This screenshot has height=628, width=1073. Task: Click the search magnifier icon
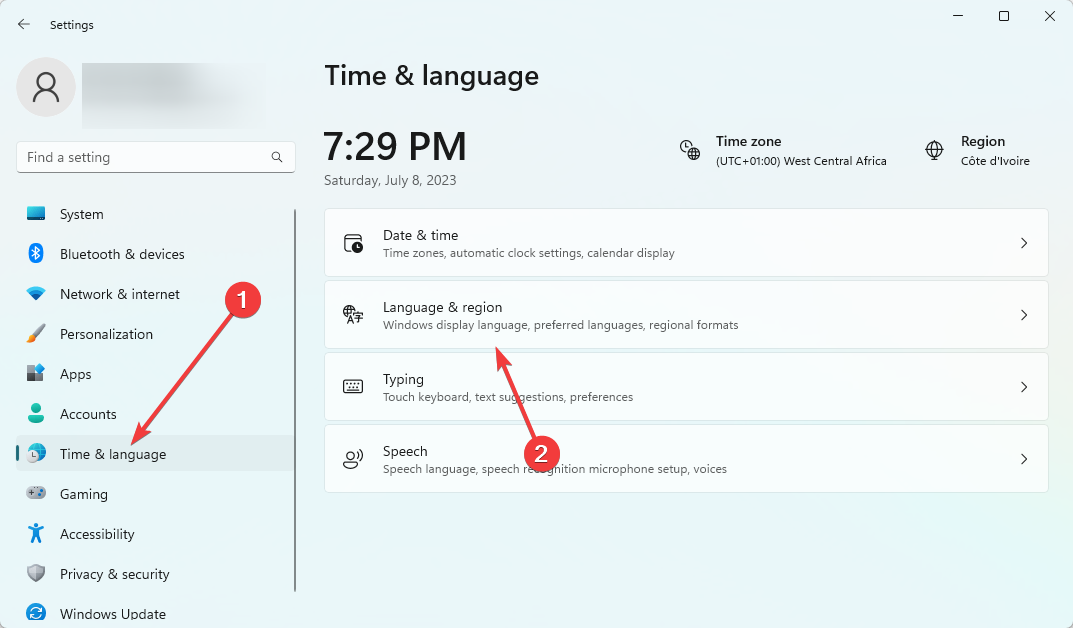tap(276, 157)
